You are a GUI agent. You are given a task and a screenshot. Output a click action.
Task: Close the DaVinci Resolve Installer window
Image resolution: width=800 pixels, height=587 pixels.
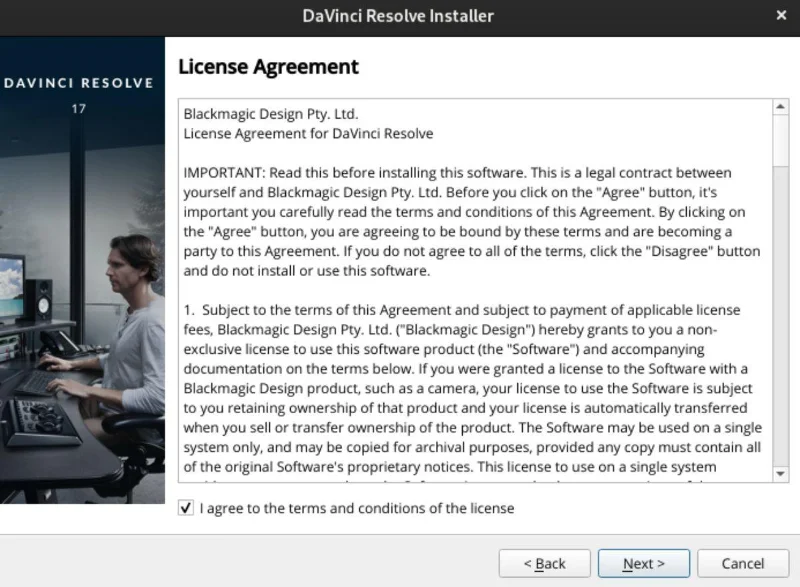tap(781, 15)
